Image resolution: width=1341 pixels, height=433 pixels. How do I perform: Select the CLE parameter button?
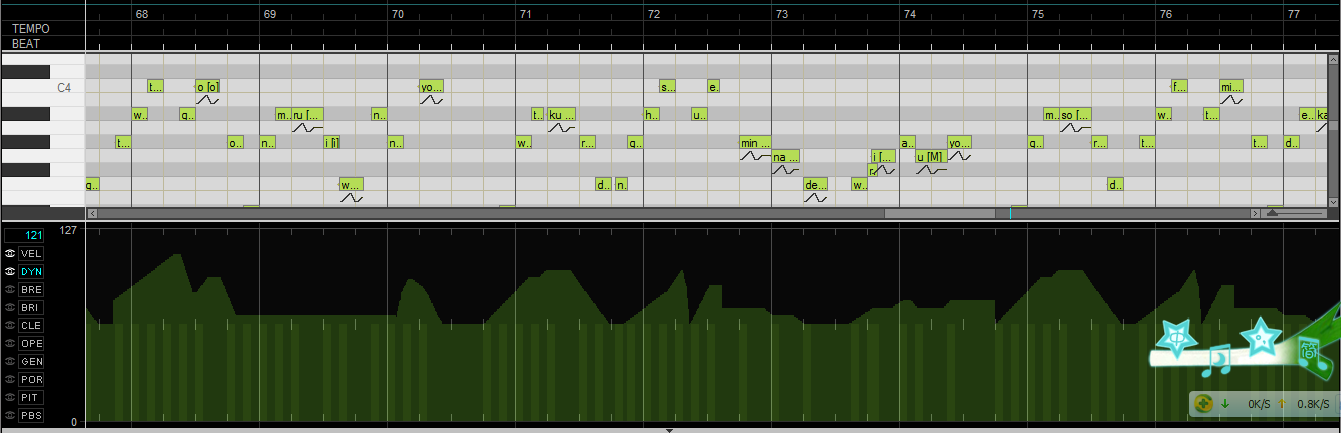[x=31, y=326]
